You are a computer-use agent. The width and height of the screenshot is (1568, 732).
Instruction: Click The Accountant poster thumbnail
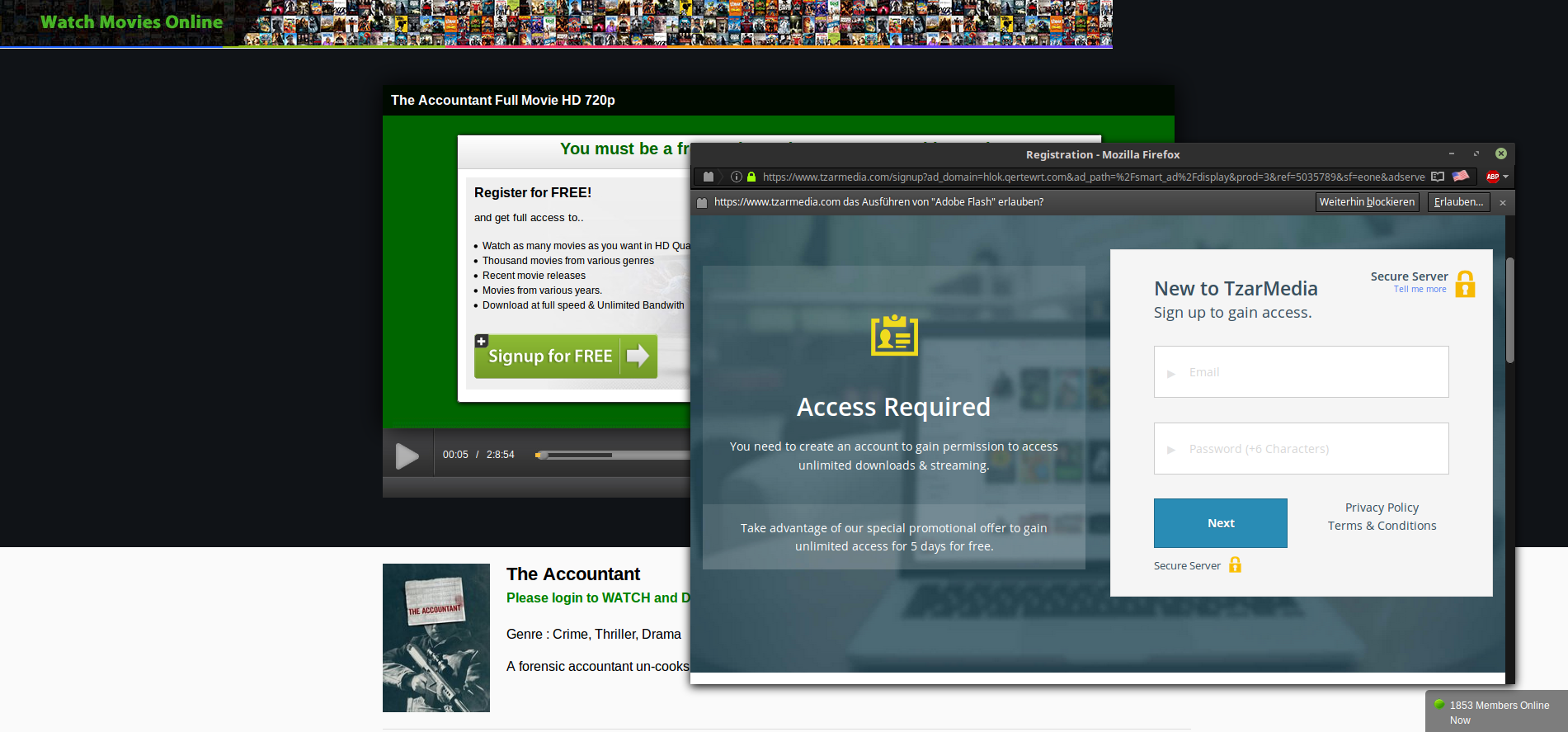point(436,638)
